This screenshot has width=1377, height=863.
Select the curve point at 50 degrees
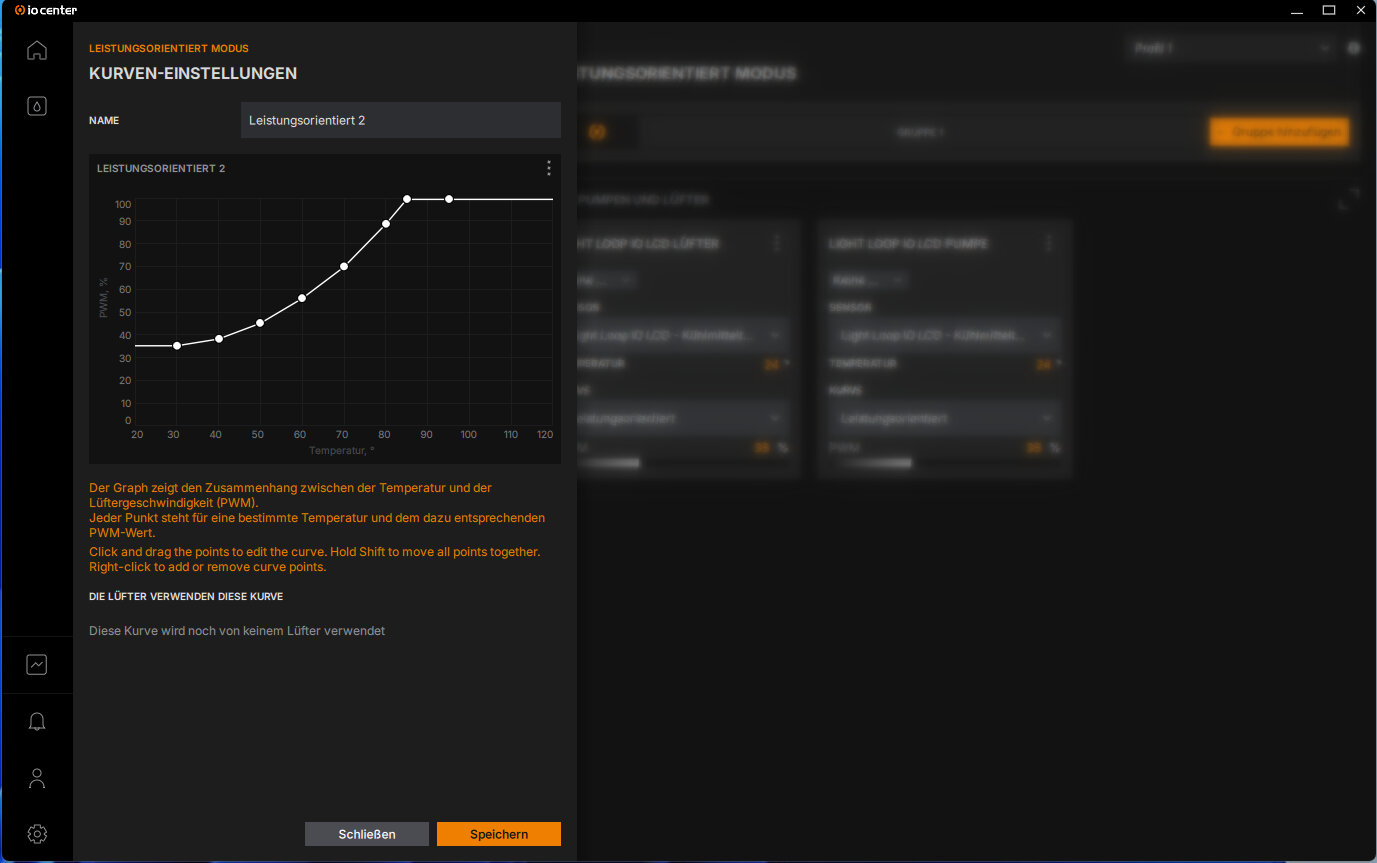(260, 323)
